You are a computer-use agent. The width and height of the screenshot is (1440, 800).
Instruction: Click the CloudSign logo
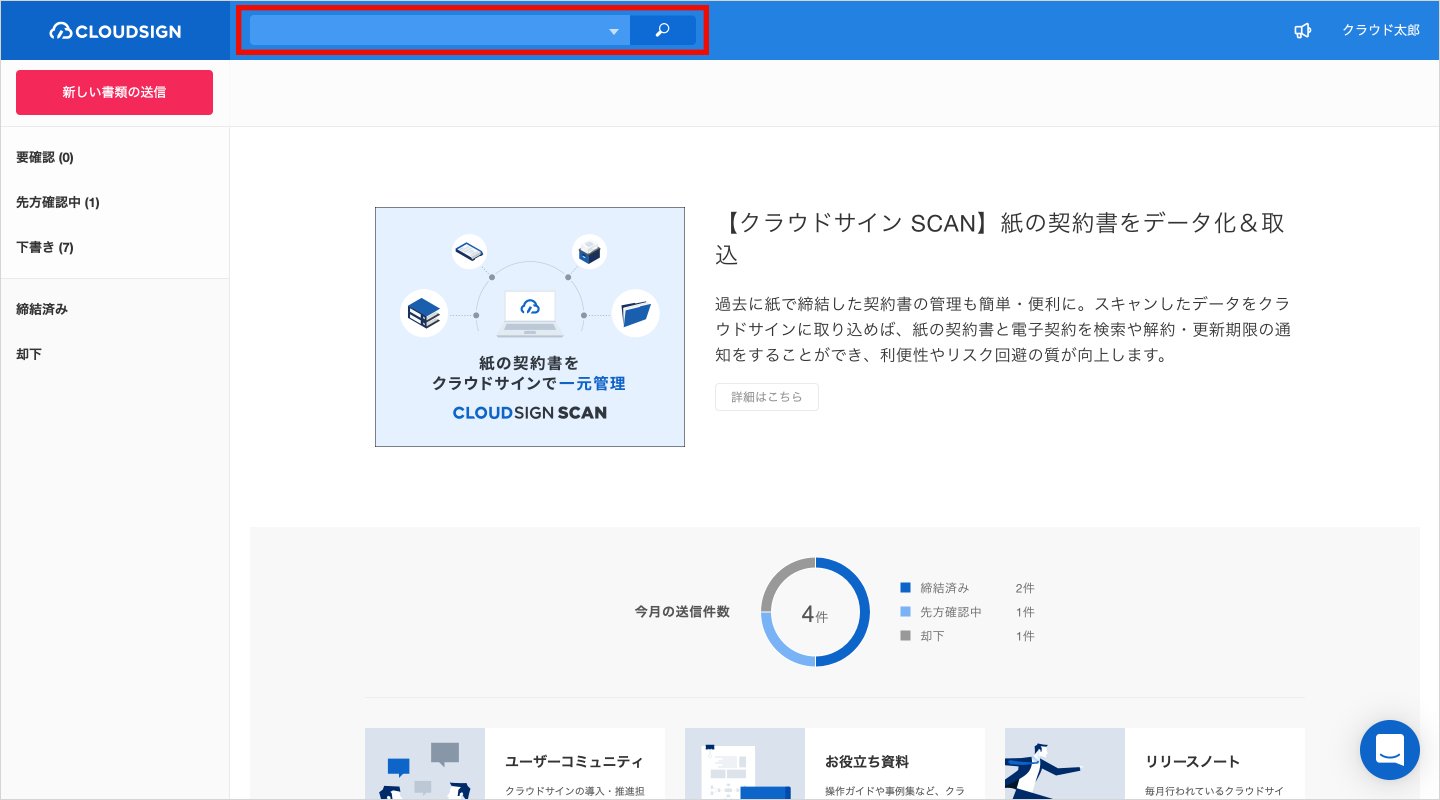pyautogui.click(x=115, y=31)
